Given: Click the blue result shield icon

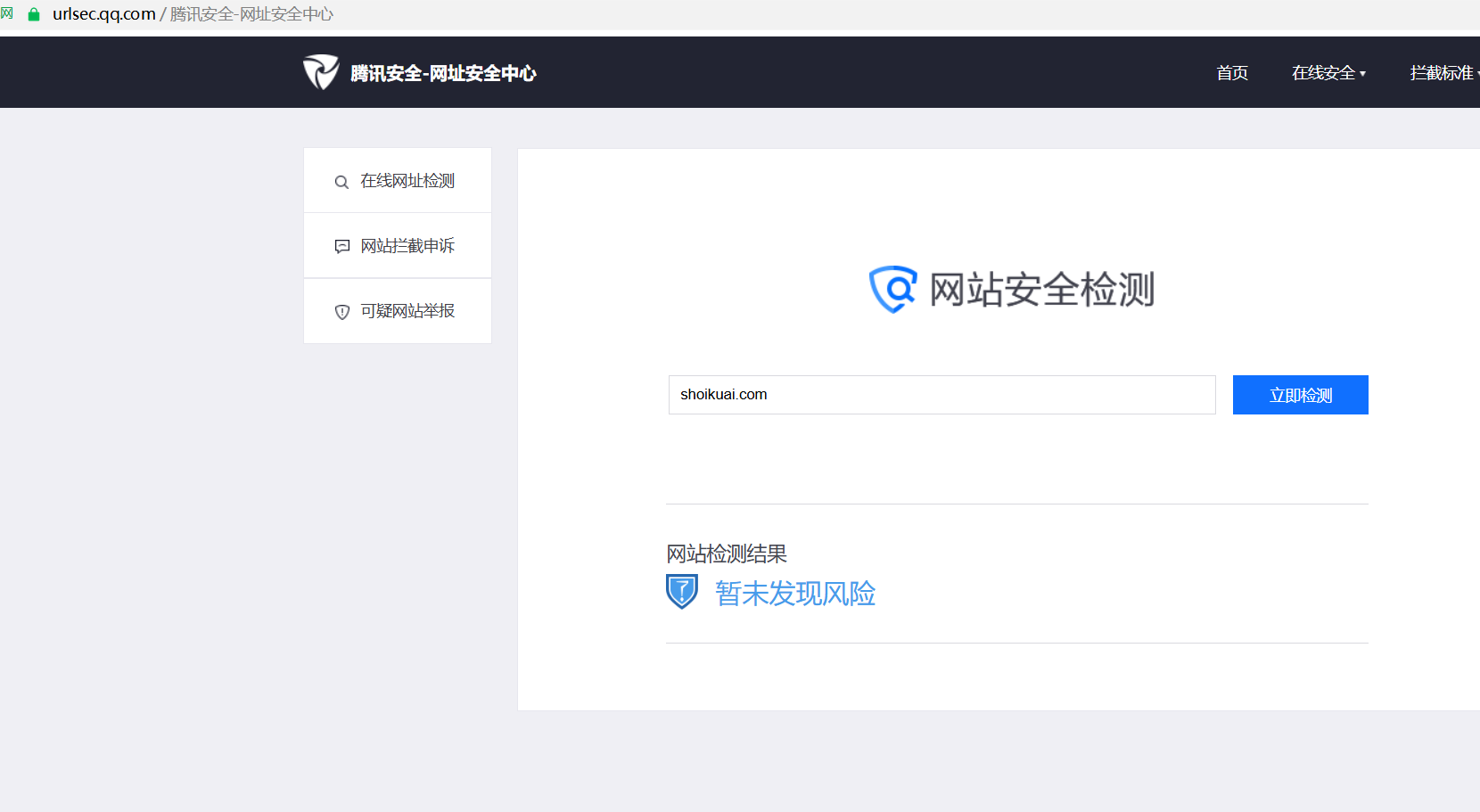Looking at the screenshot, I should click(682, 592).
